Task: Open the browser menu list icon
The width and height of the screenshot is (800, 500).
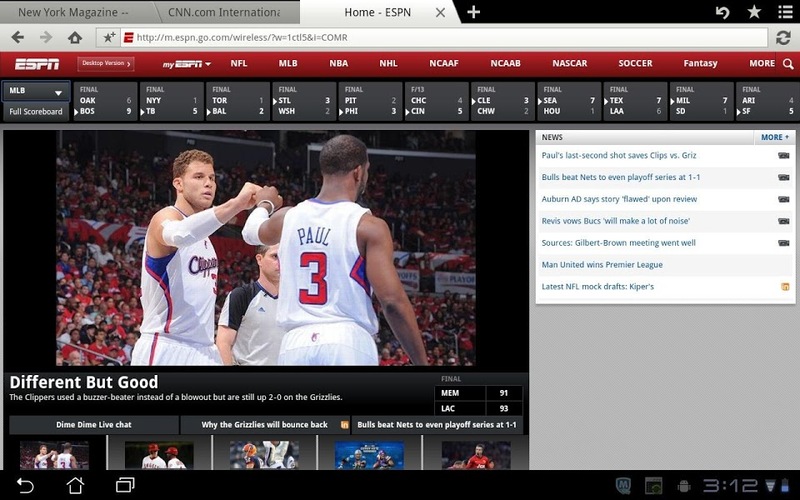Action: (785, 12)
